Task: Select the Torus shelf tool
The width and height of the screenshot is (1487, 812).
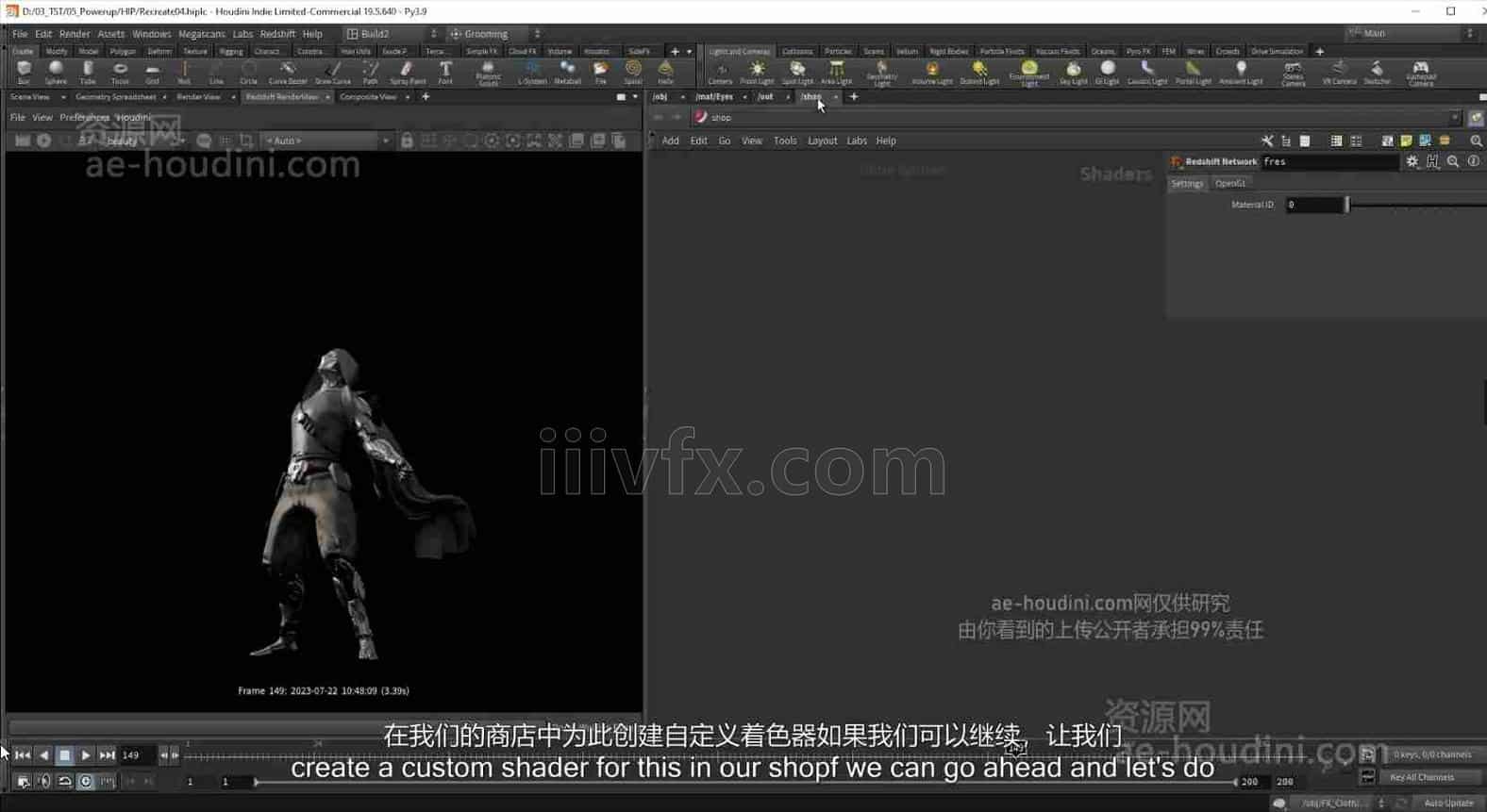Action: [x=120, y=73]
